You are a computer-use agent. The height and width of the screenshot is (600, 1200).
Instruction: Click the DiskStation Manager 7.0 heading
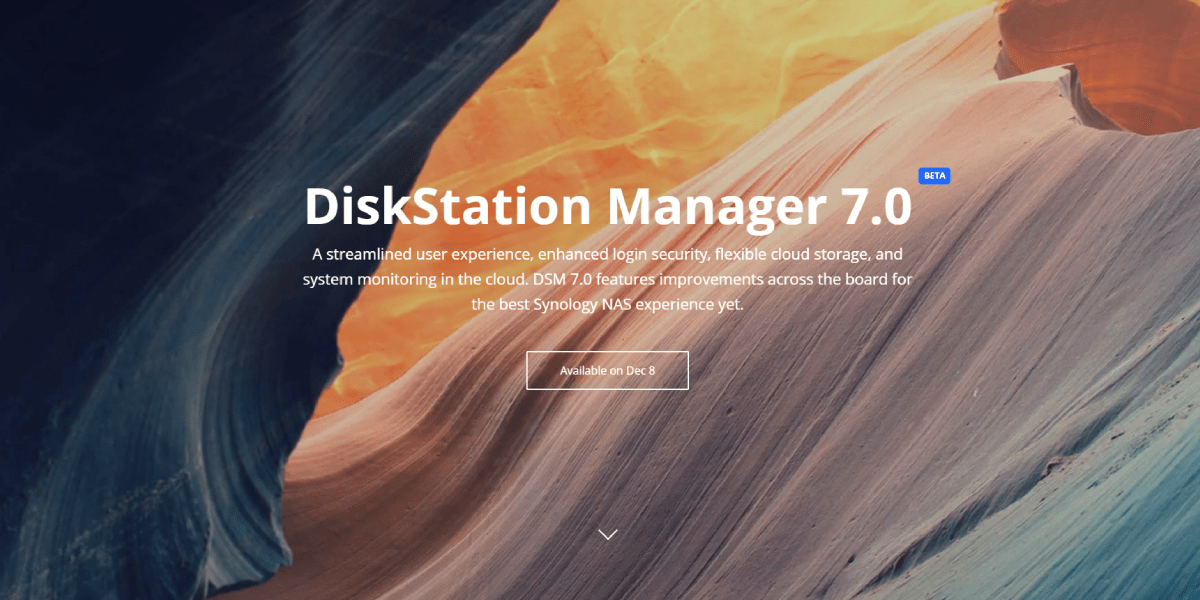(x=608, y=205)
